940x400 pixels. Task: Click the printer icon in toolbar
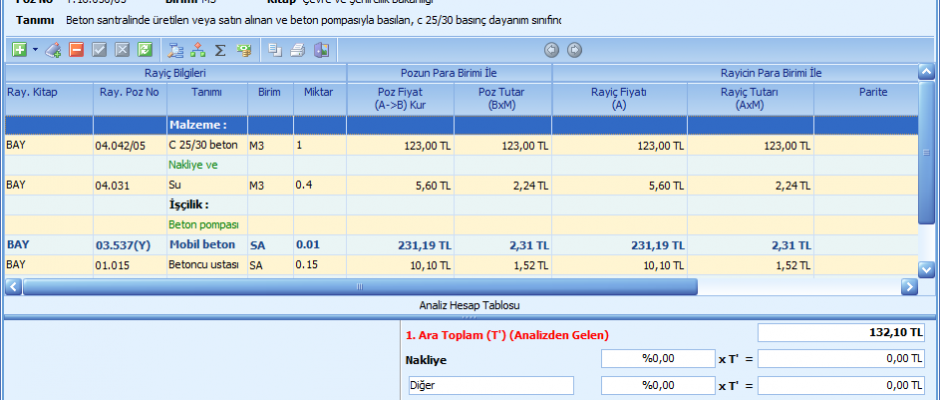click(x=298, y=49)
